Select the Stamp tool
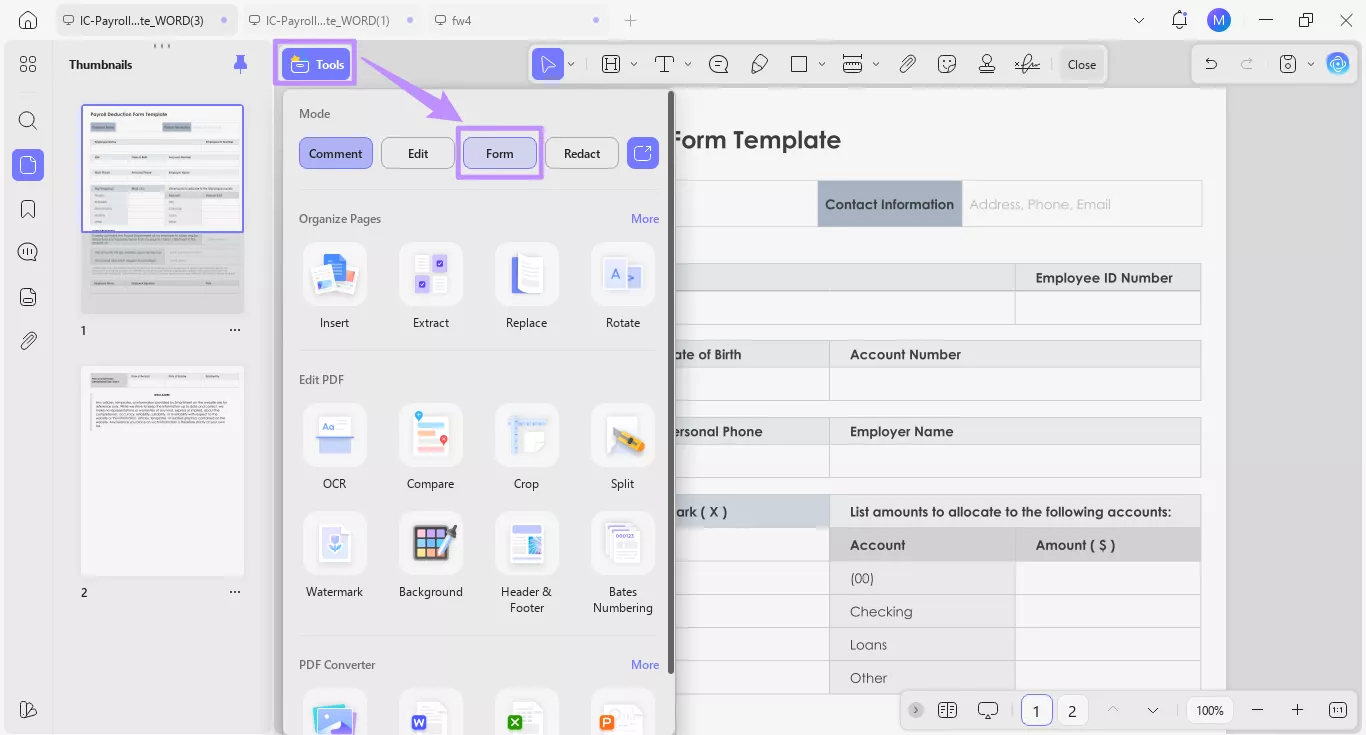Image resolution: width=1366 pixels, height=735 pixels. tap(986, 63)
